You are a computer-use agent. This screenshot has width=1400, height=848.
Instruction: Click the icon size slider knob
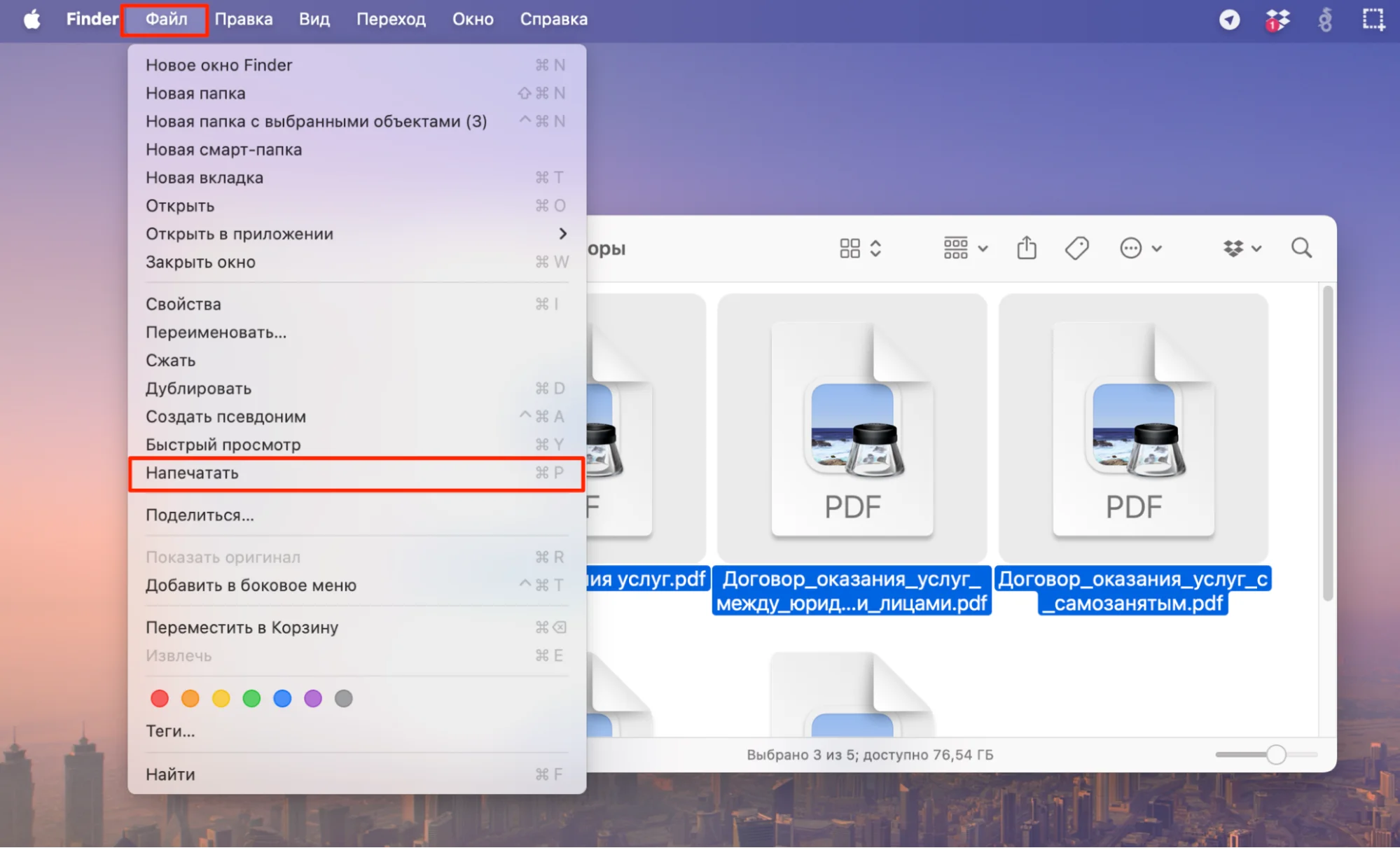click(x=1276, y=754)
